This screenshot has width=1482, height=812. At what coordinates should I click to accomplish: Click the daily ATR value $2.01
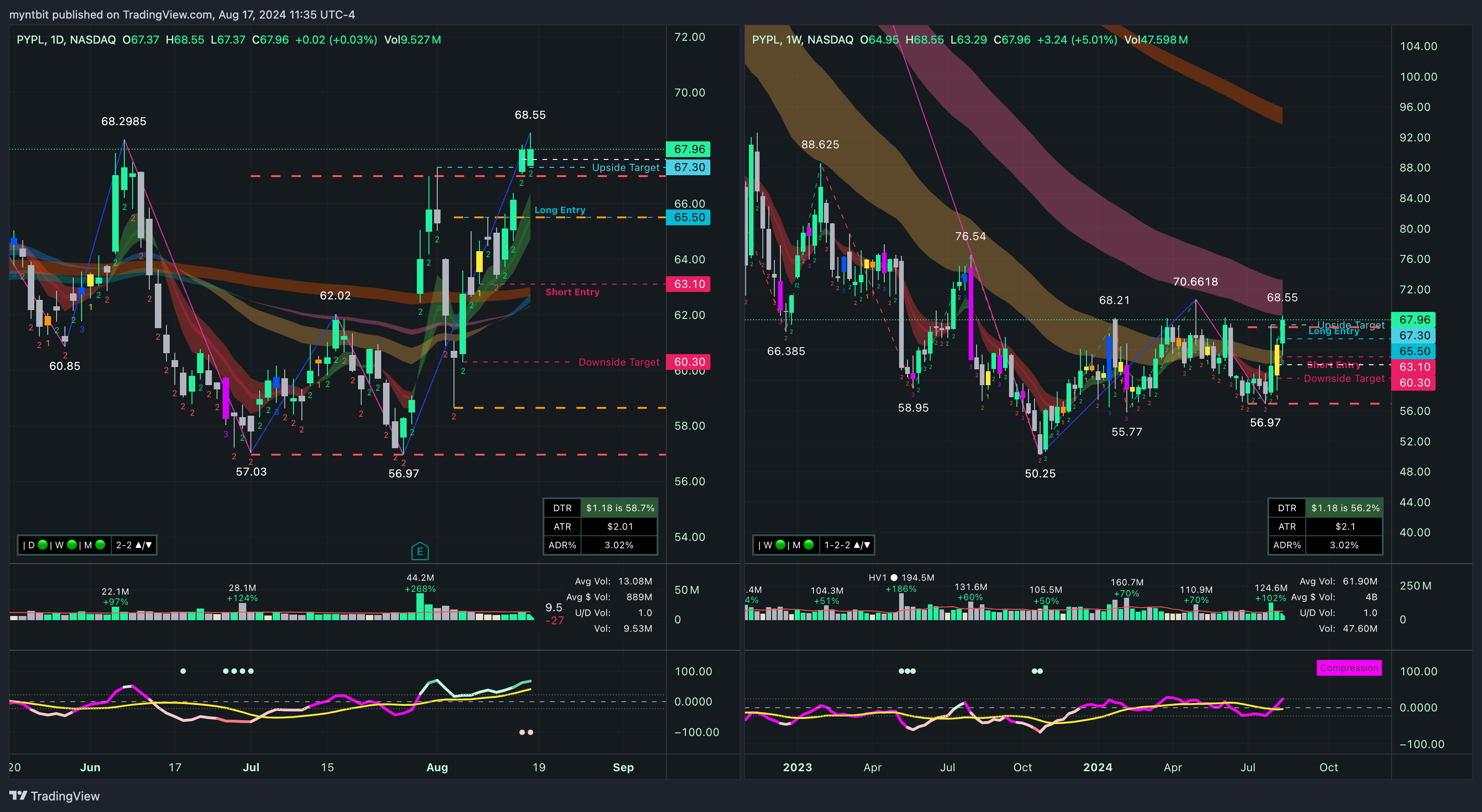tap(620, 526)
